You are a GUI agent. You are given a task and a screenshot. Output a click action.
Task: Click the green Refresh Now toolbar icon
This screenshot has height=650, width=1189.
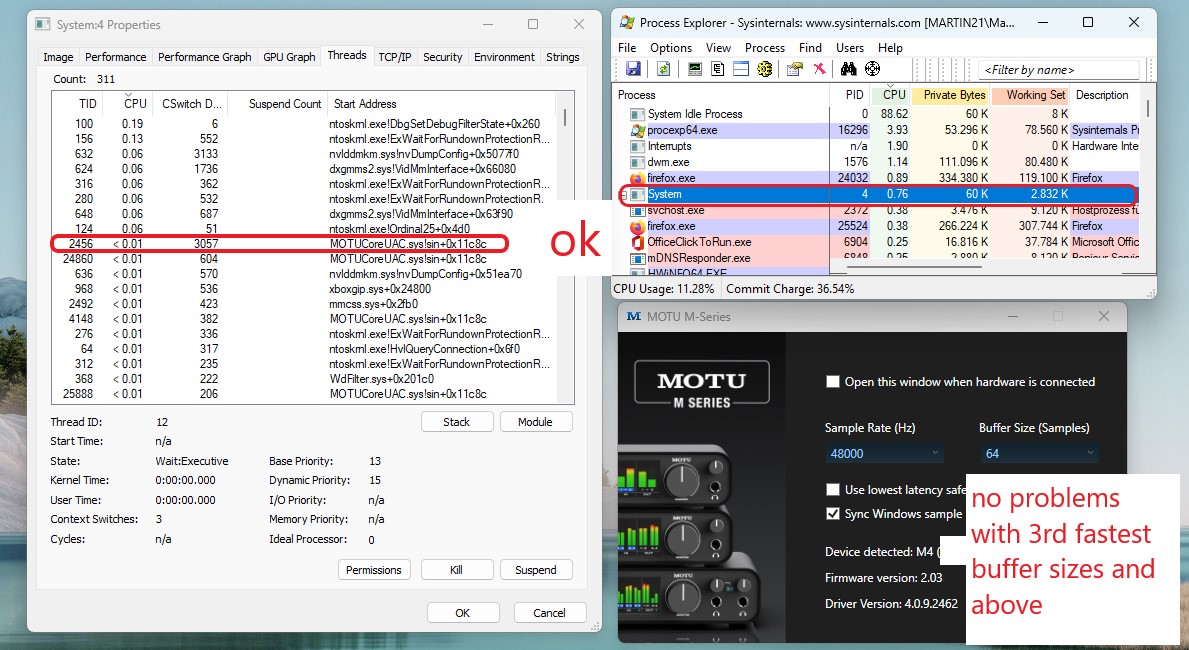(664, 69)
